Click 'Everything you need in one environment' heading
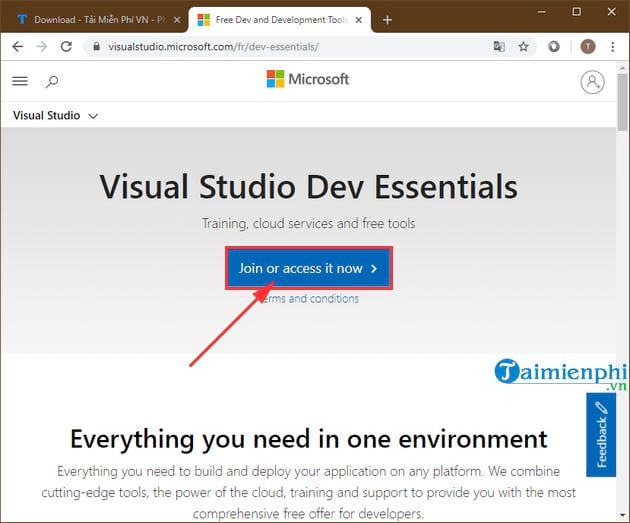The image size is (630, 523). pos(309,439)
